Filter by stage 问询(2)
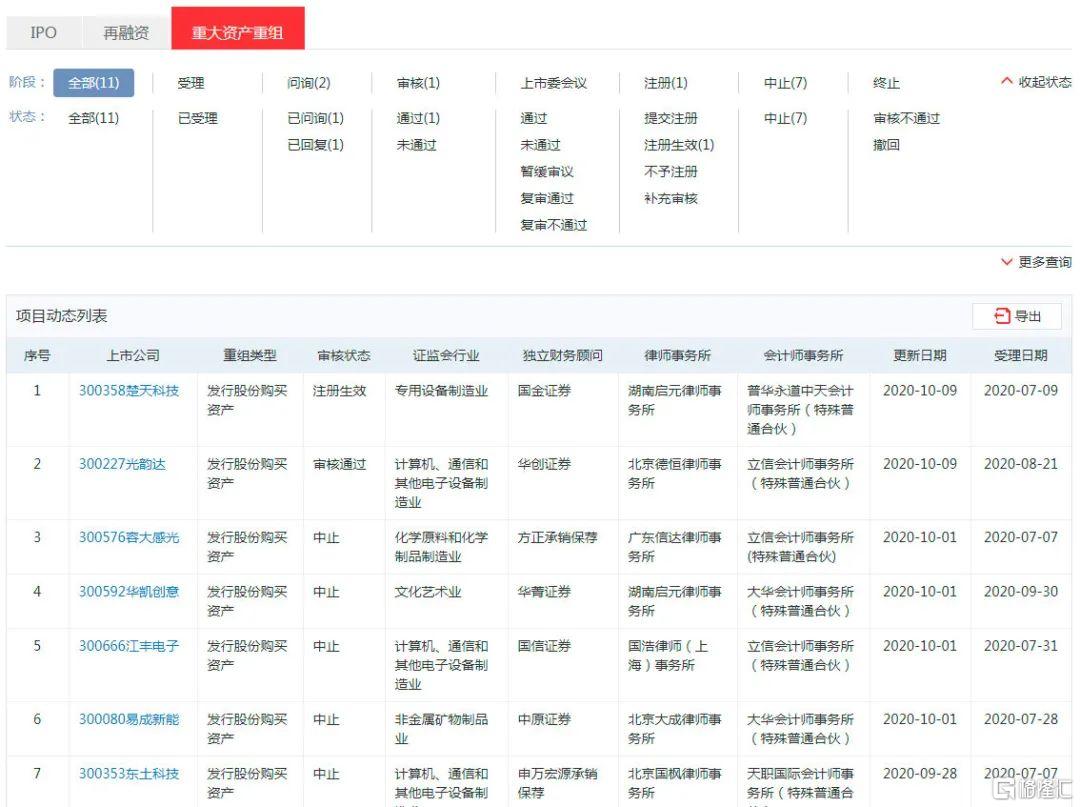The image size is (1080, 807). click(x=309, y=83)
